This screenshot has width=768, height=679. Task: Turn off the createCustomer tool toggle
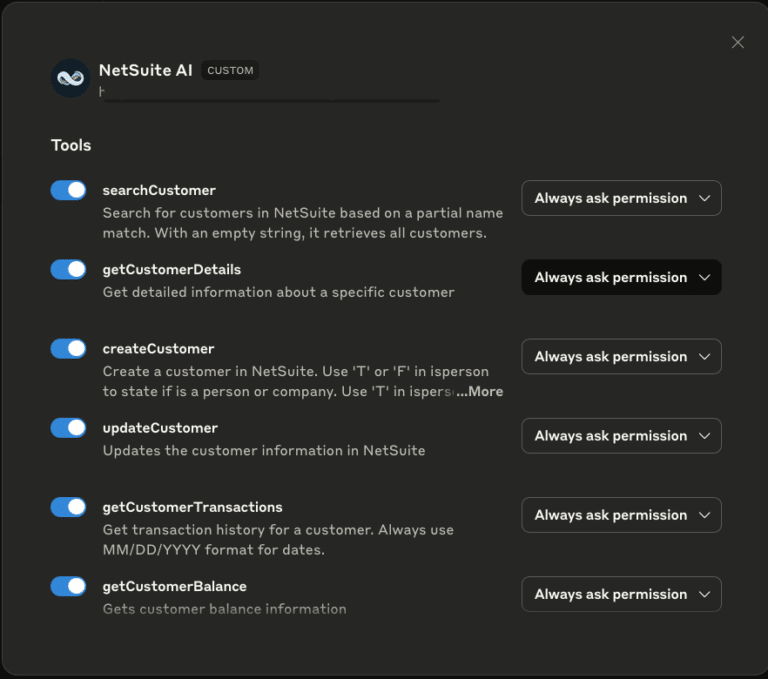(69, 349)
